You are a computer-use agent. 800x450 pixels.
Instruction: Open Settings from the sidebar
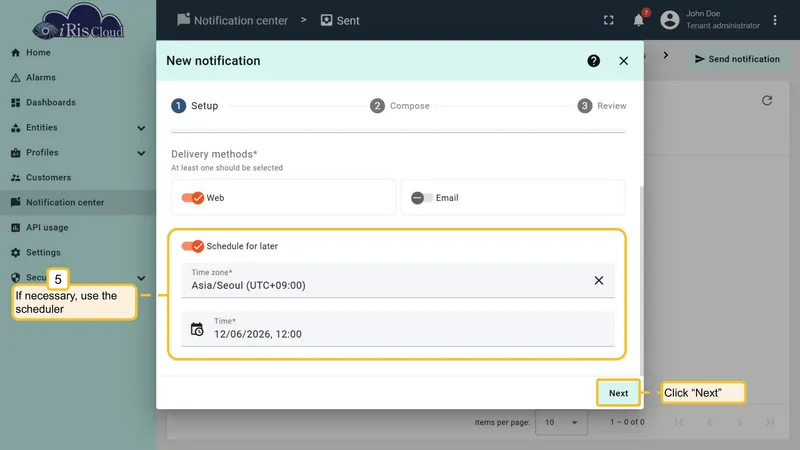(x=43, y=253)
